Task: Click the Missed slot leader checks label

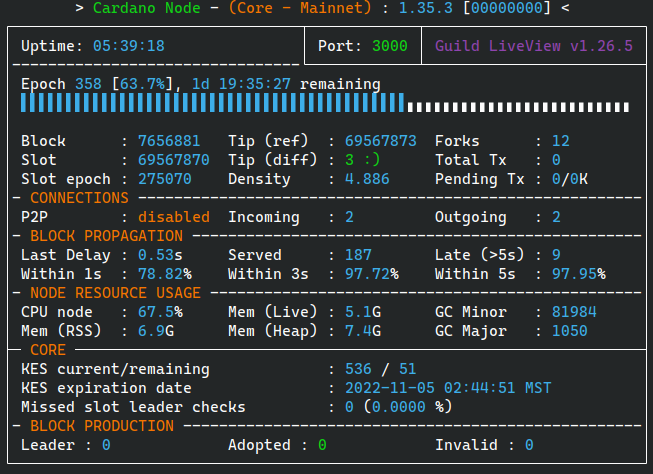Action: coord(133,407)
